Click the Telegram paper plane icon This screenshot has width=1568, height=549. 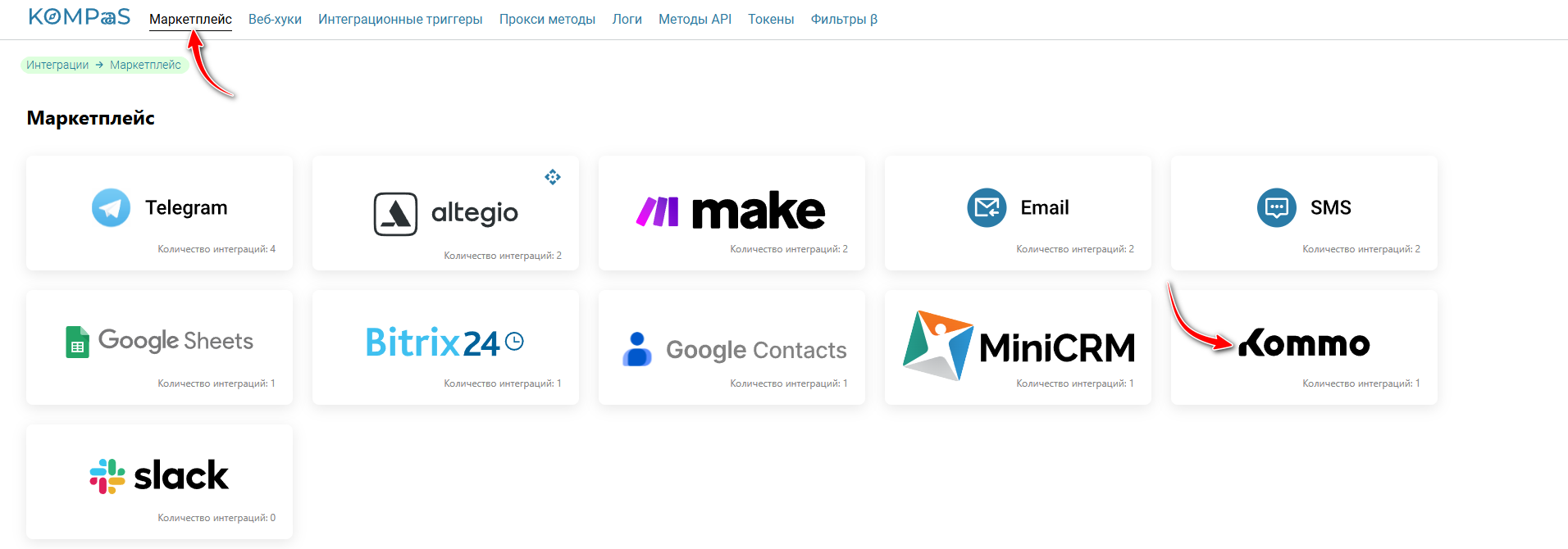(x=111, y=207)
